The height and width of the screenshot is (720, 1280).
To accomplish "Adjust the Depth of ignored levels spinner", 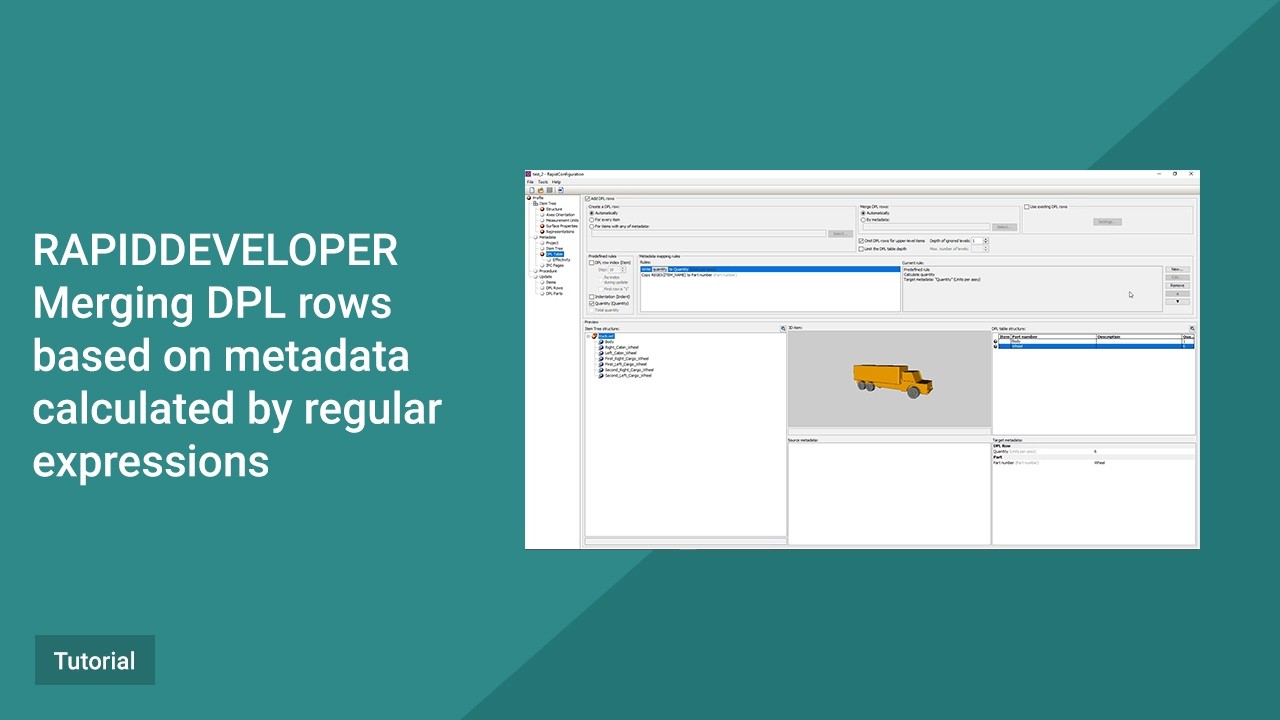I will pyautogui.click(x=986, y=241).
